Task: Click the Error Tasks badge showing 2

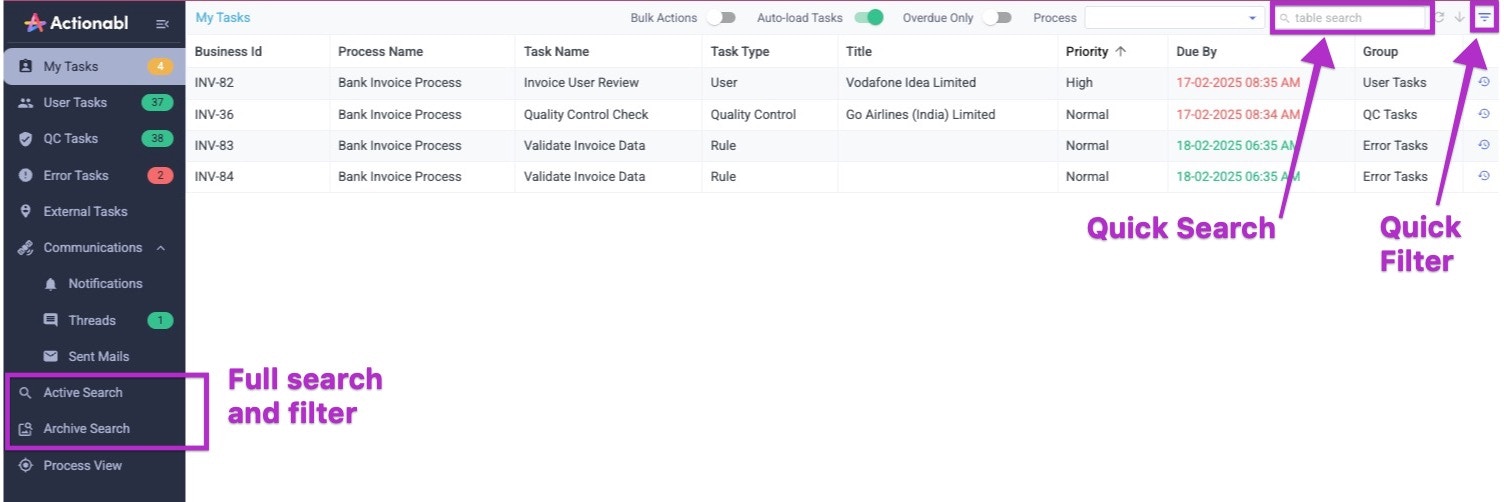Action: point(160,175)
